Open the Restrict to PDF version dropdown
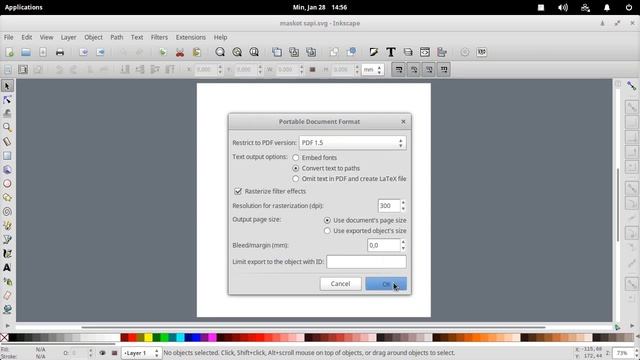This screenshot has width=640, height=360. click(x=353, y=143)
